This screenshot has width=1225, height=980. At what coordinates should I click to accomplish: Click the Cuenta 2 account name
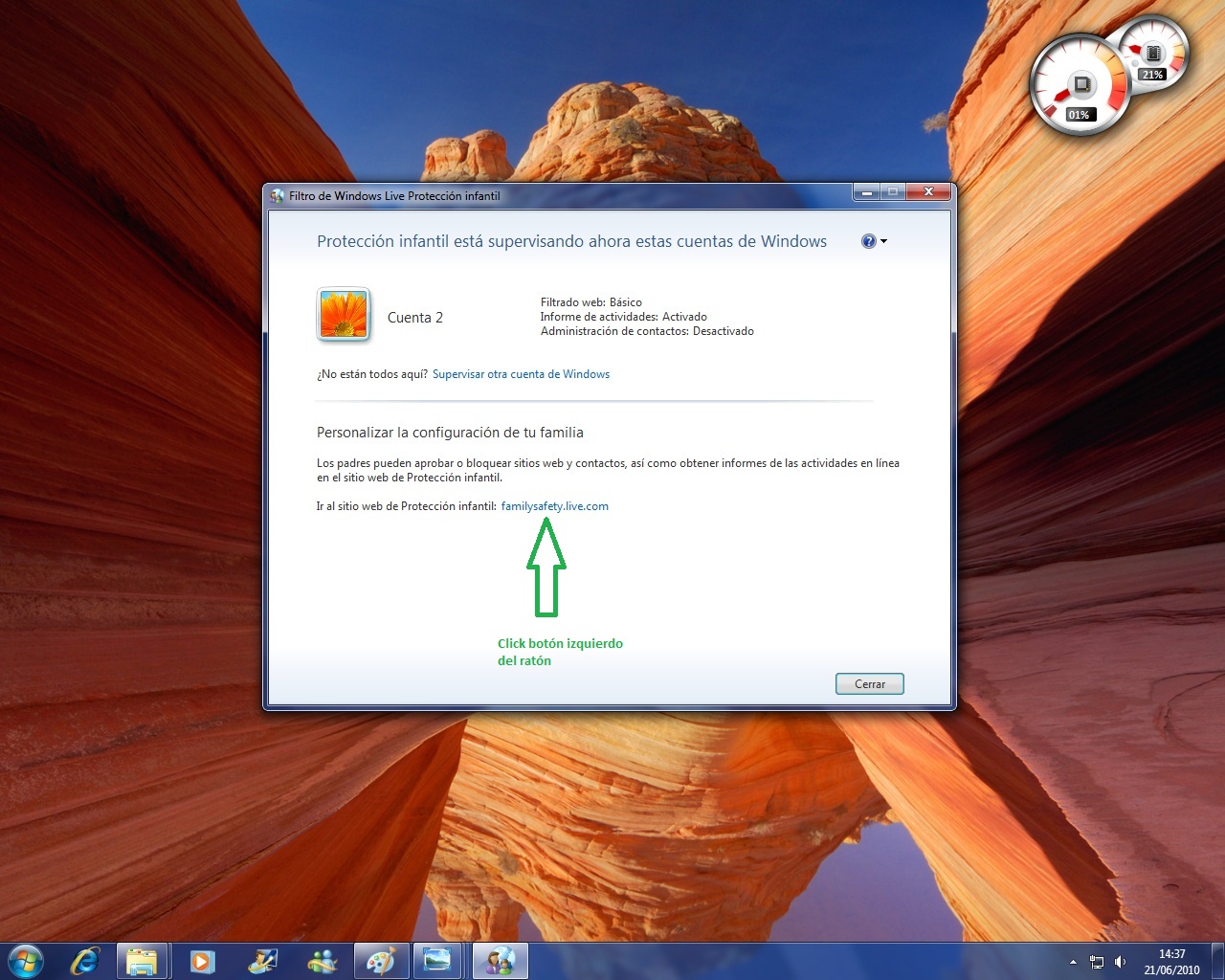415,318
